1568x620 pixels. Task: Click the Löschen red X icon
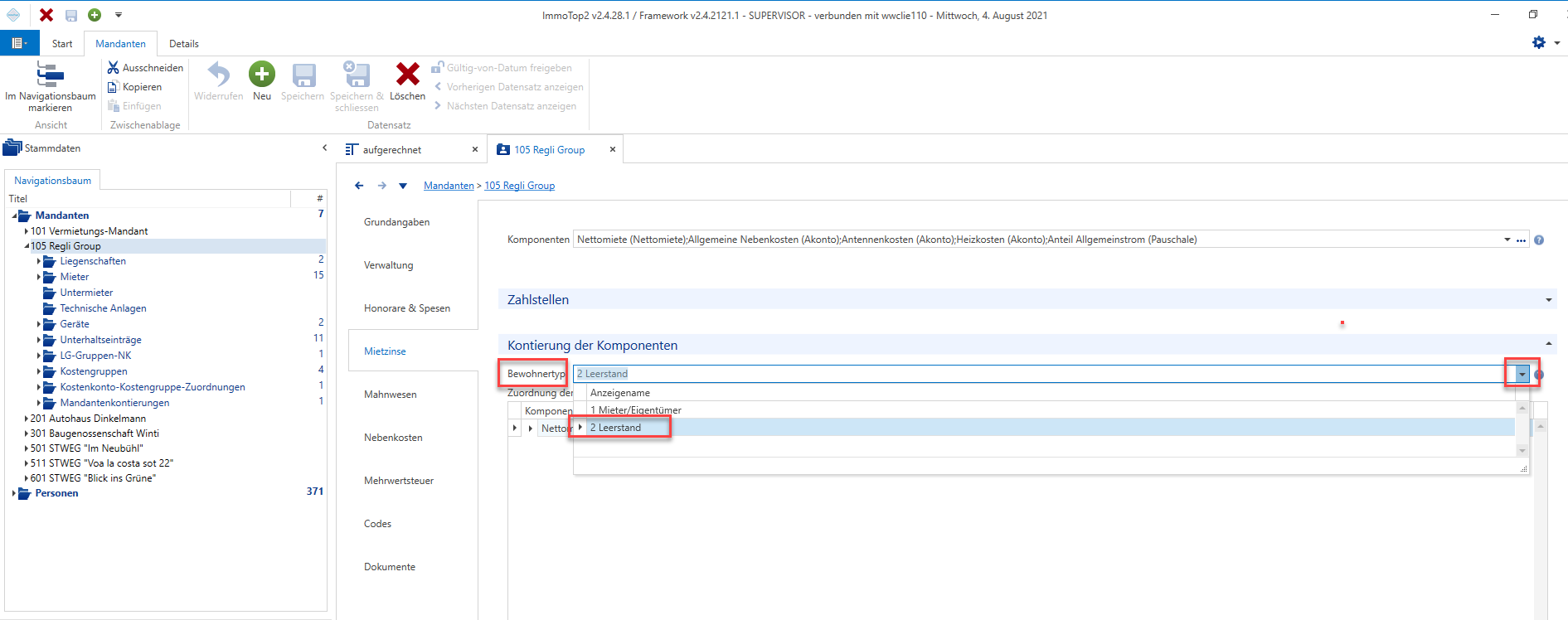[x=407, y=75]
